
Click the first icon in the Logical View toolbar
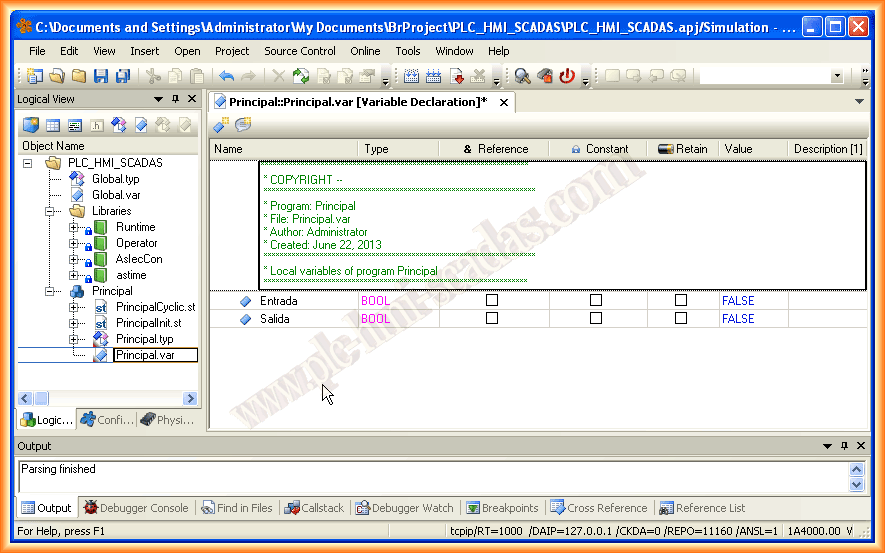pos(30,125)
